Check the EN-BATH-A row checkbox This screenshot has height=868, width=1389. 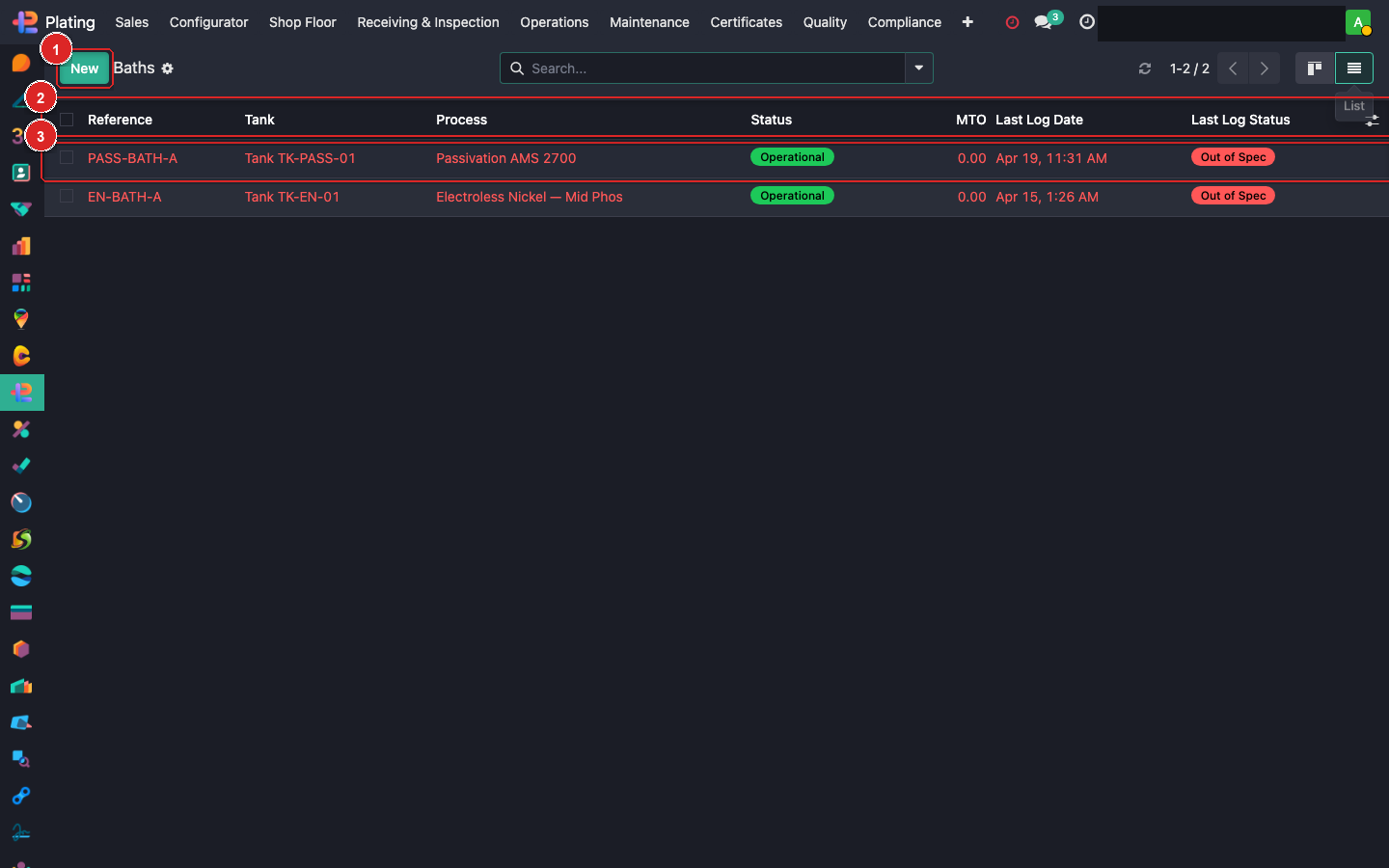click(67, 196)
